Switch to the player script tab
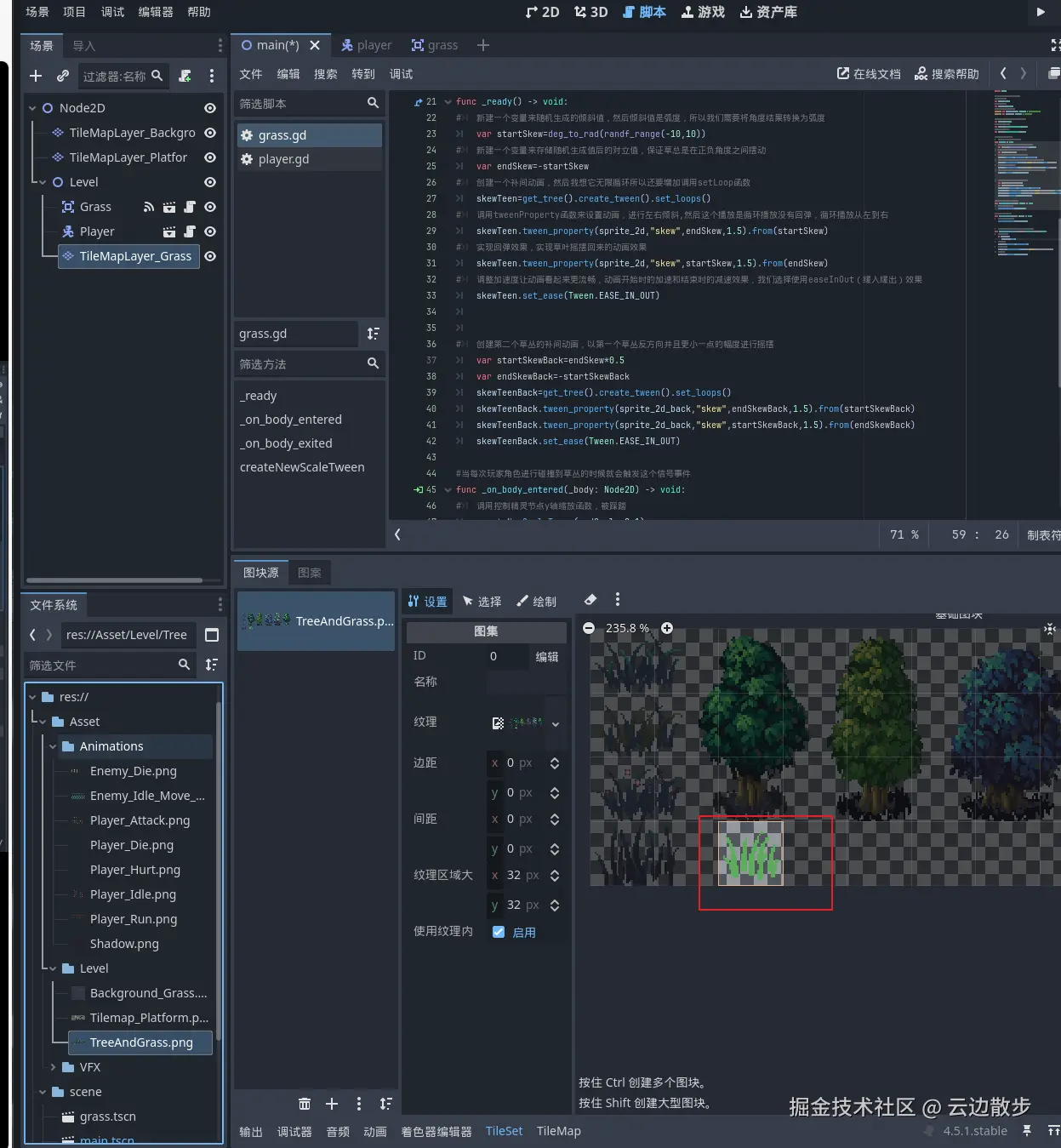This screenshot has width=1061, height=1148. (367, 45)
